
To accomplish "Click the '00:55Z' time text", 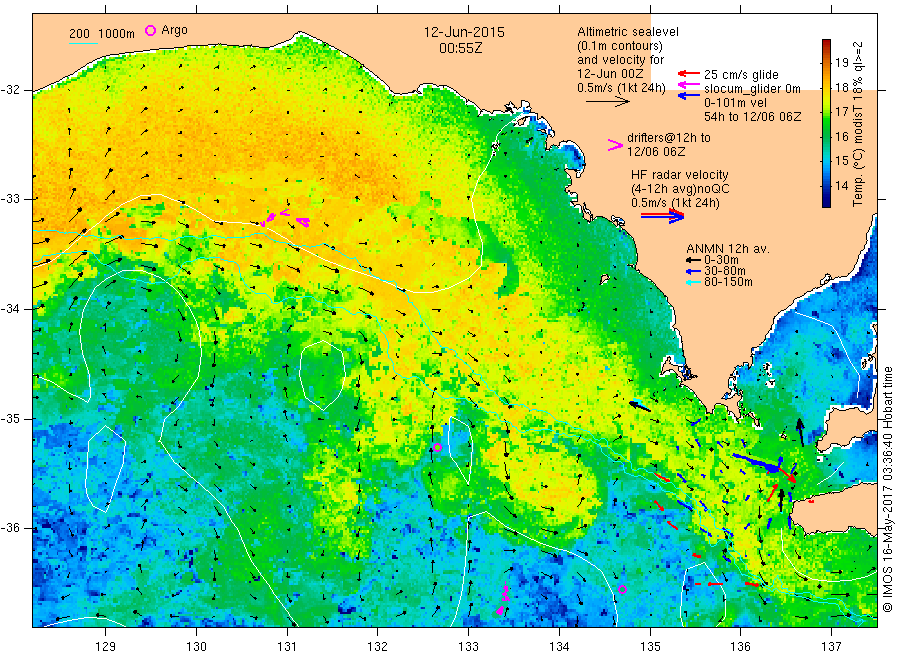I will click(460, 48).
